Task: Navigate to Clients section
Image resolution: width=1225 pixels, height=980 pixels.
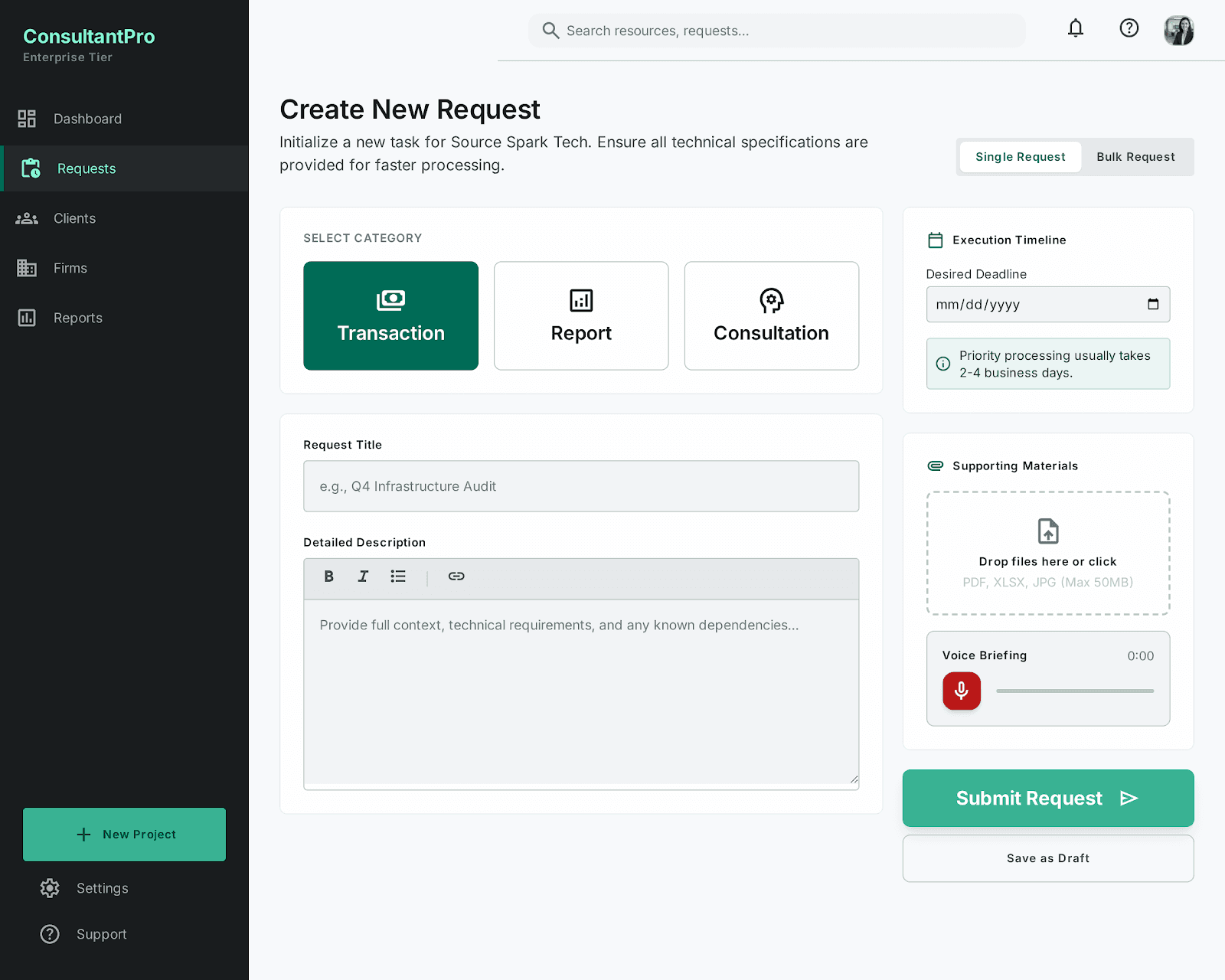Action: click(x=124, y=218)
